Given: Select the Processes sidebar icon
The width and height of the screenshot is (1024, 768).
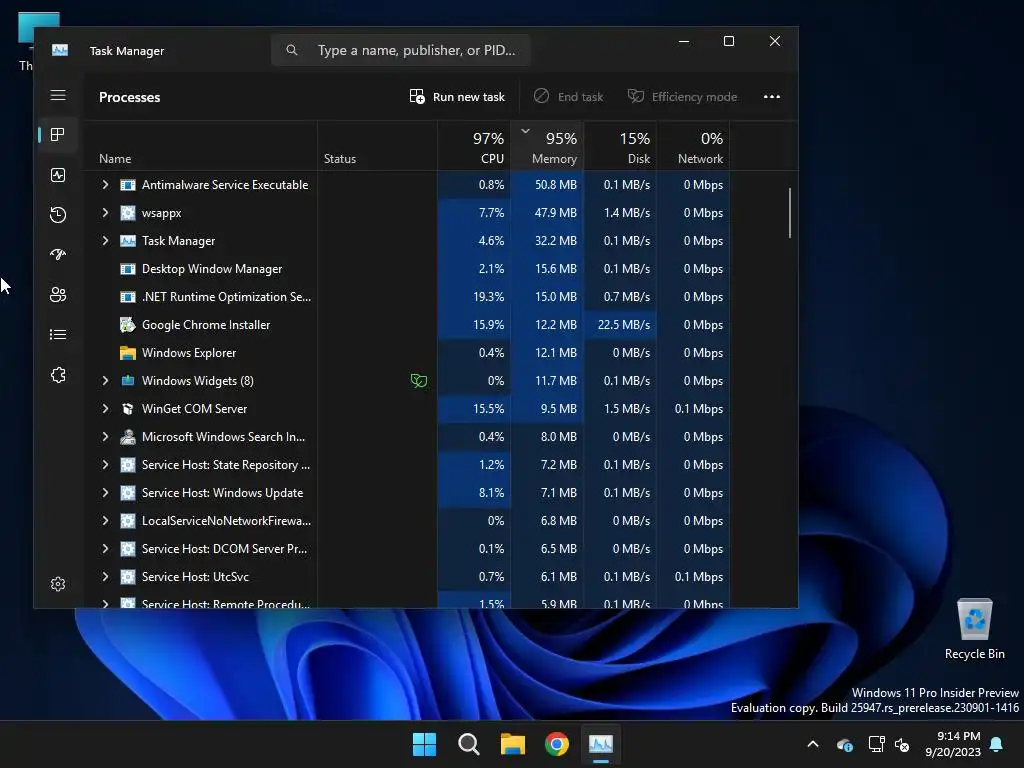Looking at the screenshot, I should tap(58, 135).
